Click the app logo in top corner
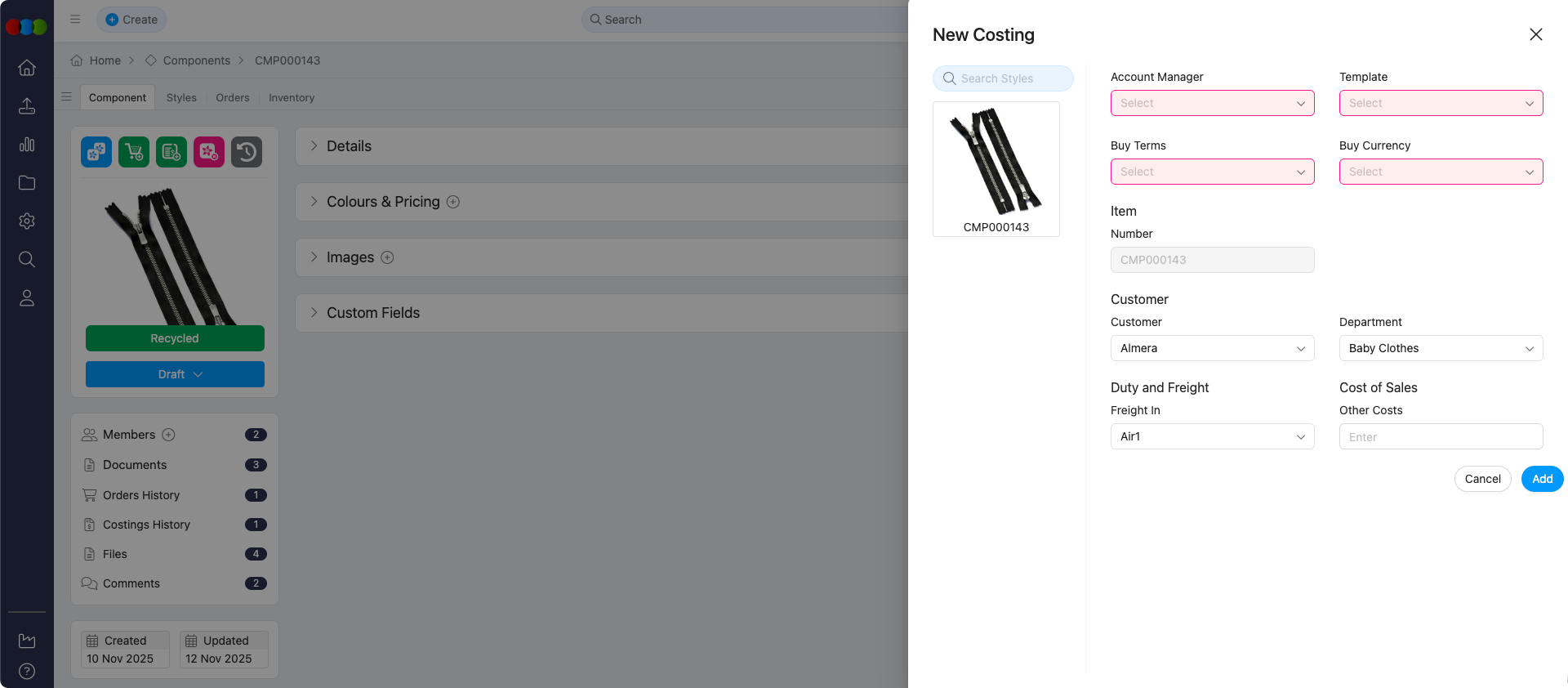1568x688 pixels. (26, 26)
